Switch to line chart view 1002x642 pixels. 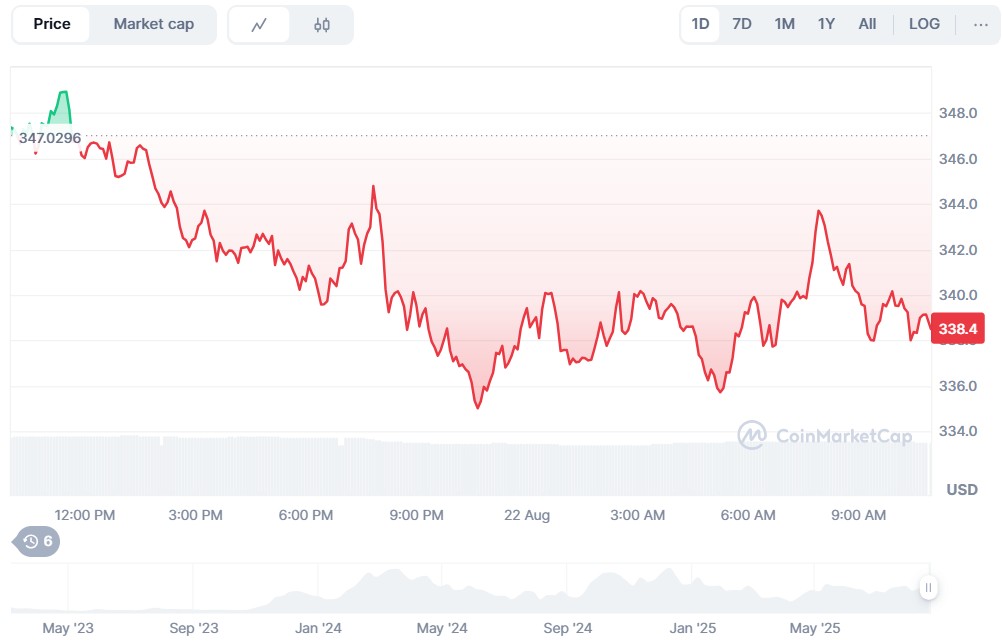259,25
